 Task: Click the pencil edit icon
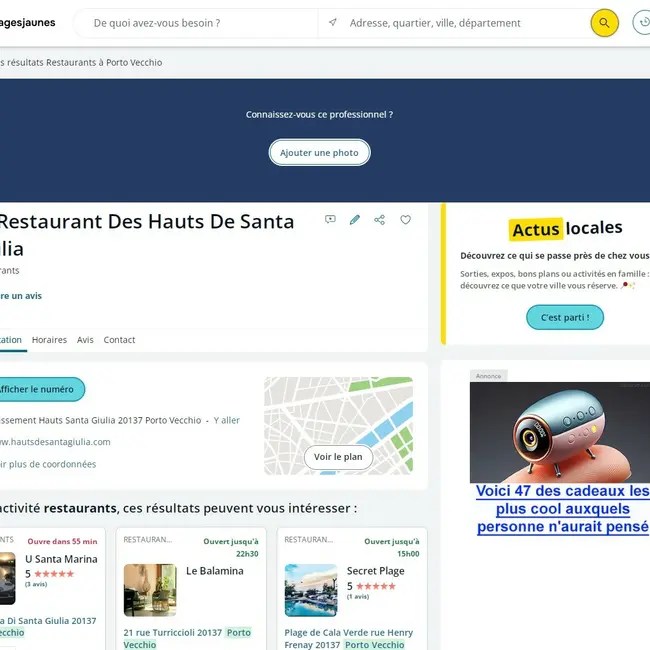(355, 220)
